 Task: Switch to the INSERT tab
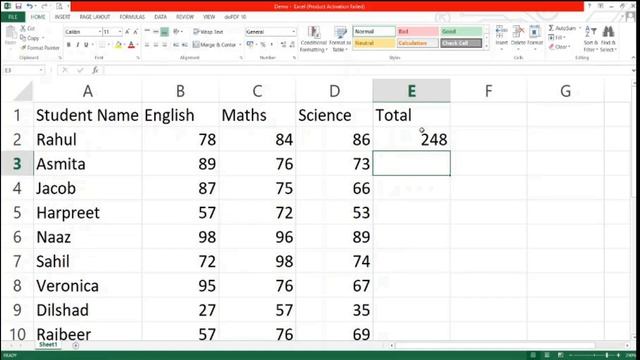pyautogui.click(x=62, y=17)
